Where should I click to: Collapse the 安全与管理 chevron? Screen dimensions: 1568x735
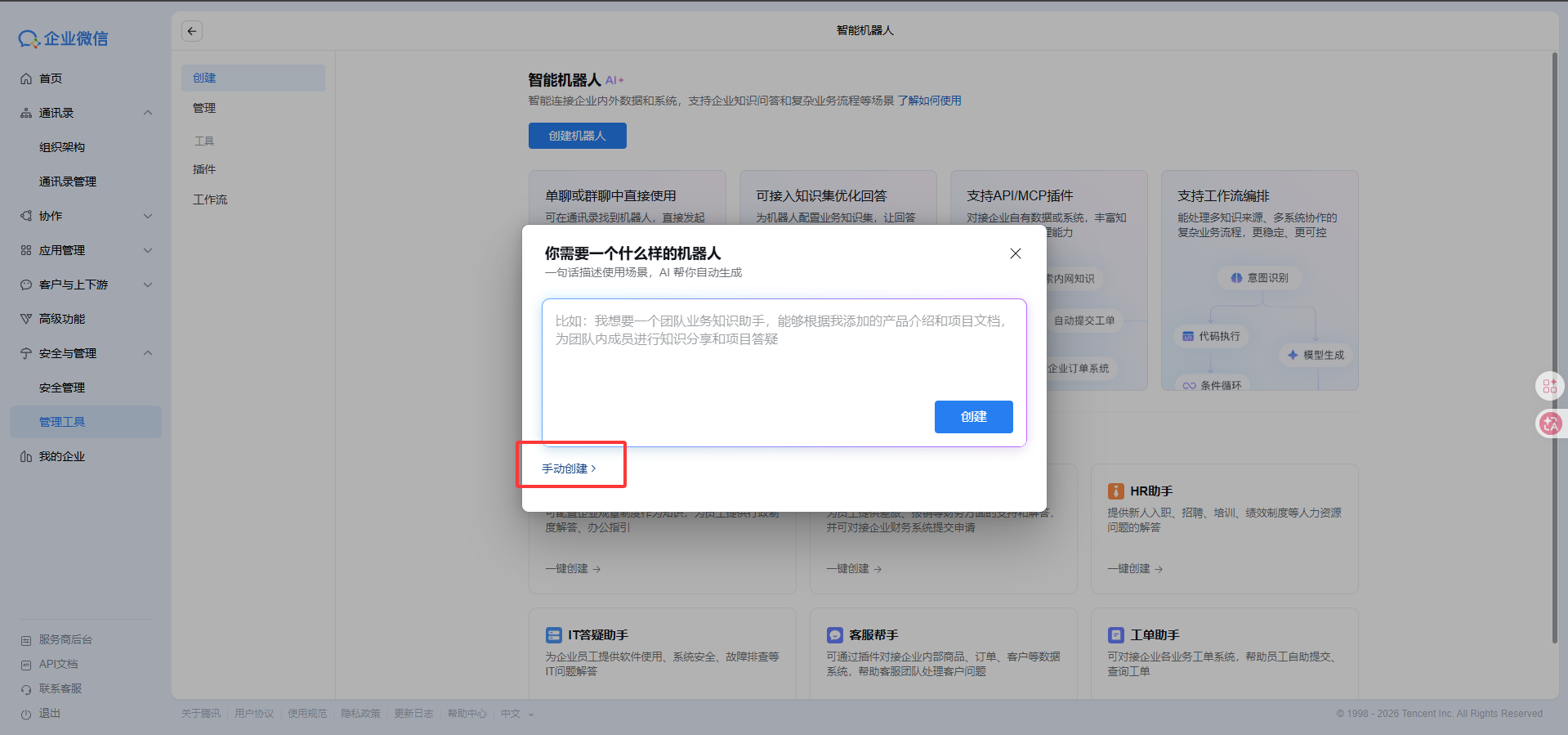[148, 353]
